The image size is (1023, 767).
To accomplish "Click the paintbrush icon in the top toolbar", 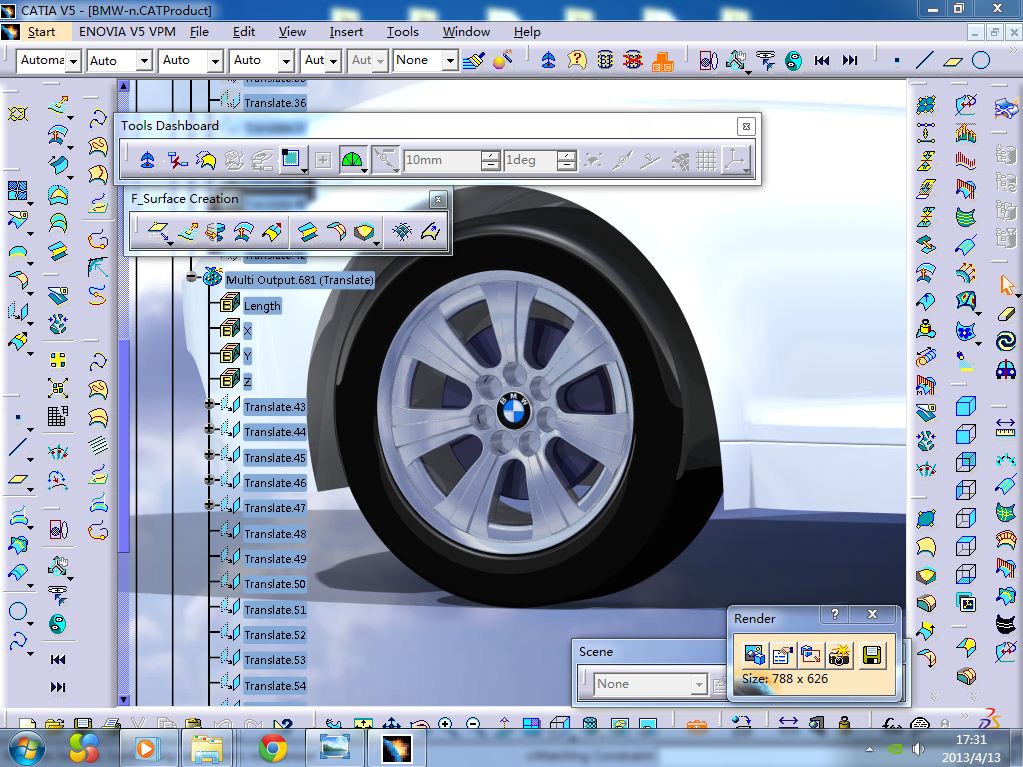I will coord(474,61).
